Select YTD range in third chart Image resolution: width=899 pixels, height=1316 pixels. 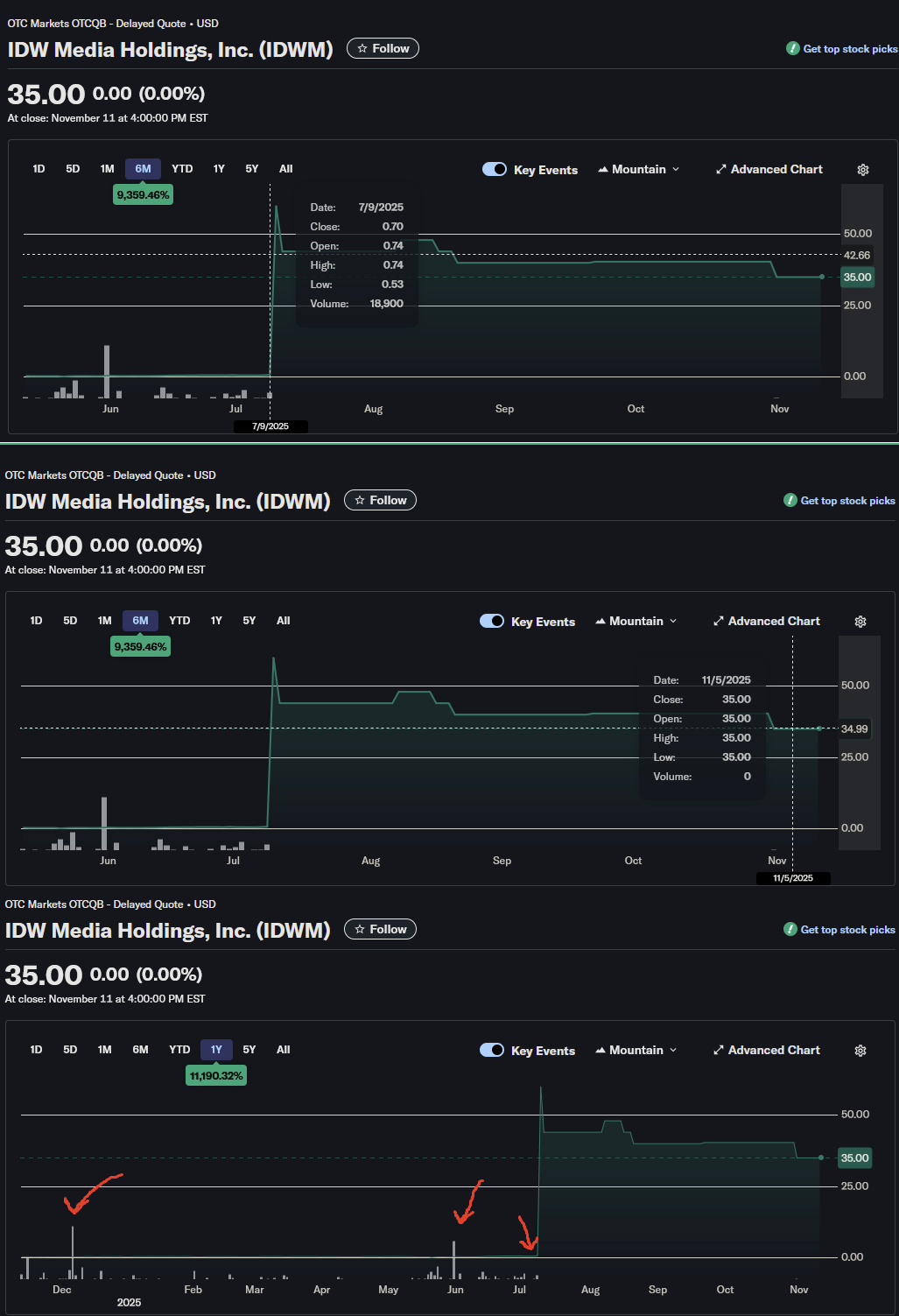pos(179,1050)
